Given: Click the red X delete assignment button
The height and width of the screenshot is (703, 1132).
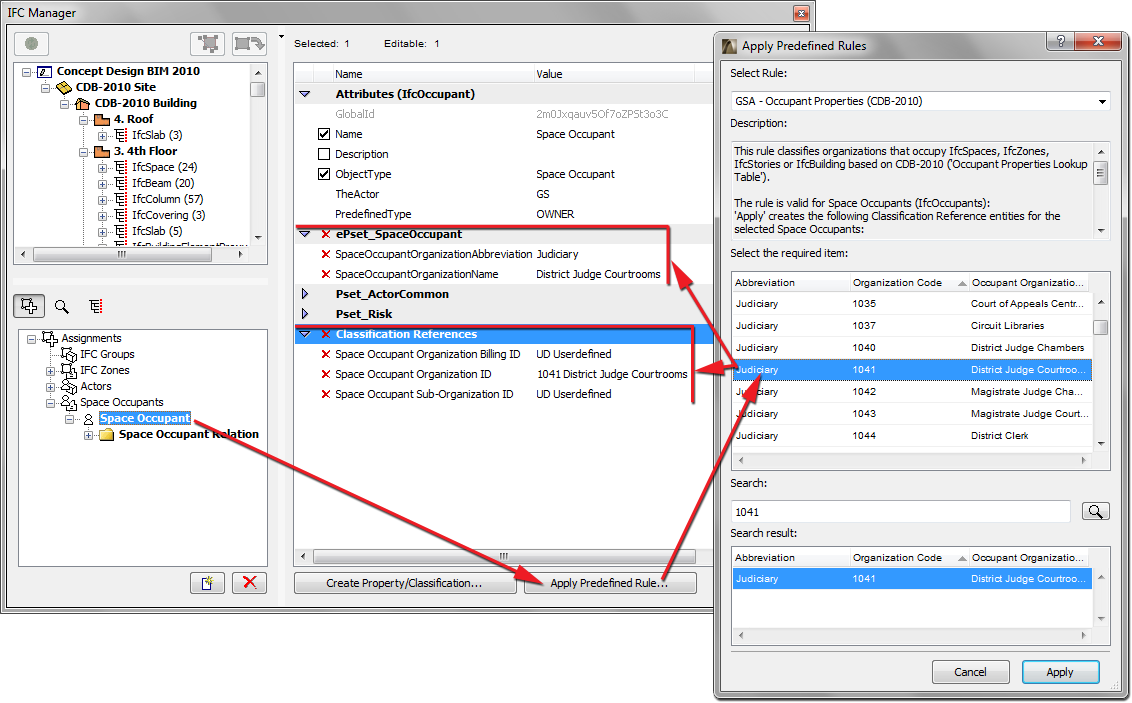Looking at the screenshot, I should (250, 582).
